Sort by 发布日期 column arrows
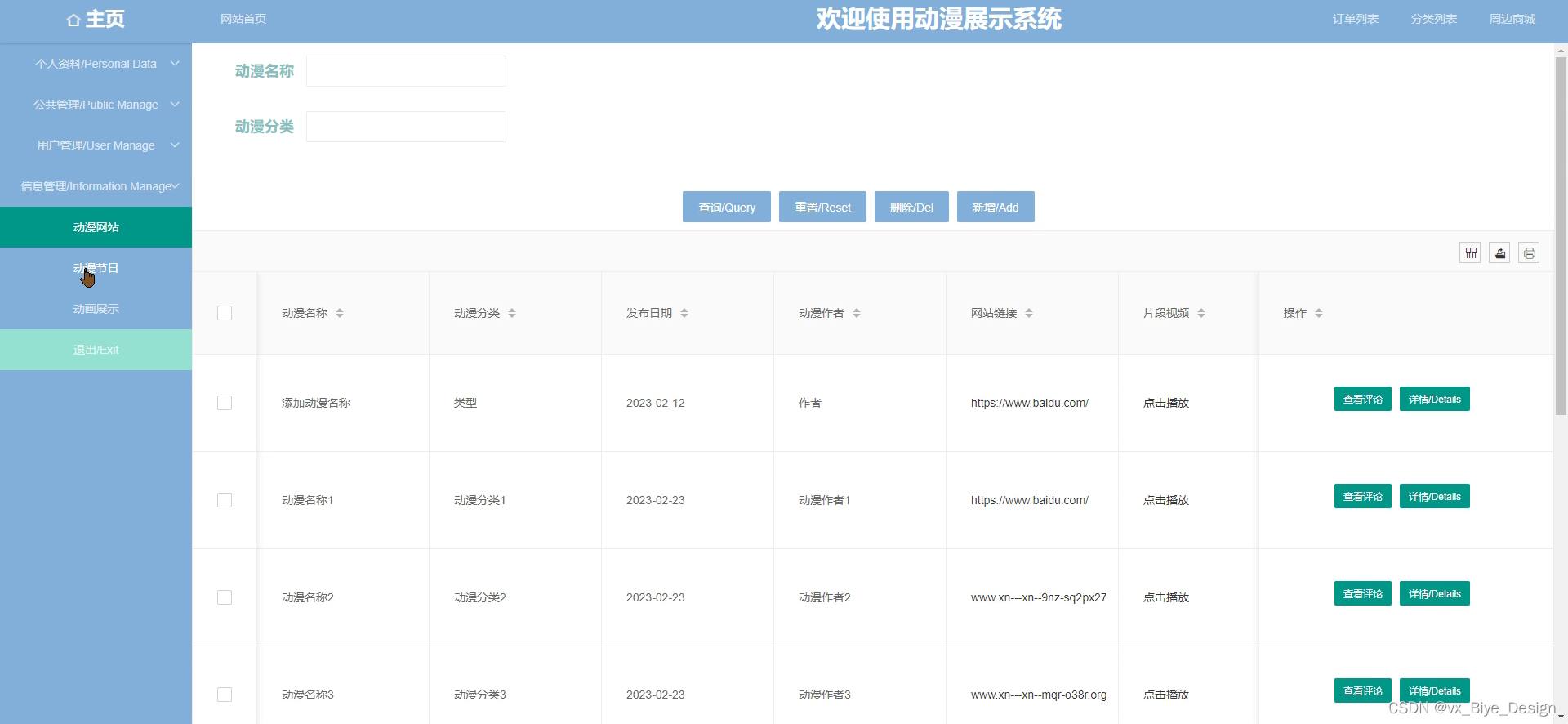The width and height of the screenshot is (1568, 724). coord(684,313)
